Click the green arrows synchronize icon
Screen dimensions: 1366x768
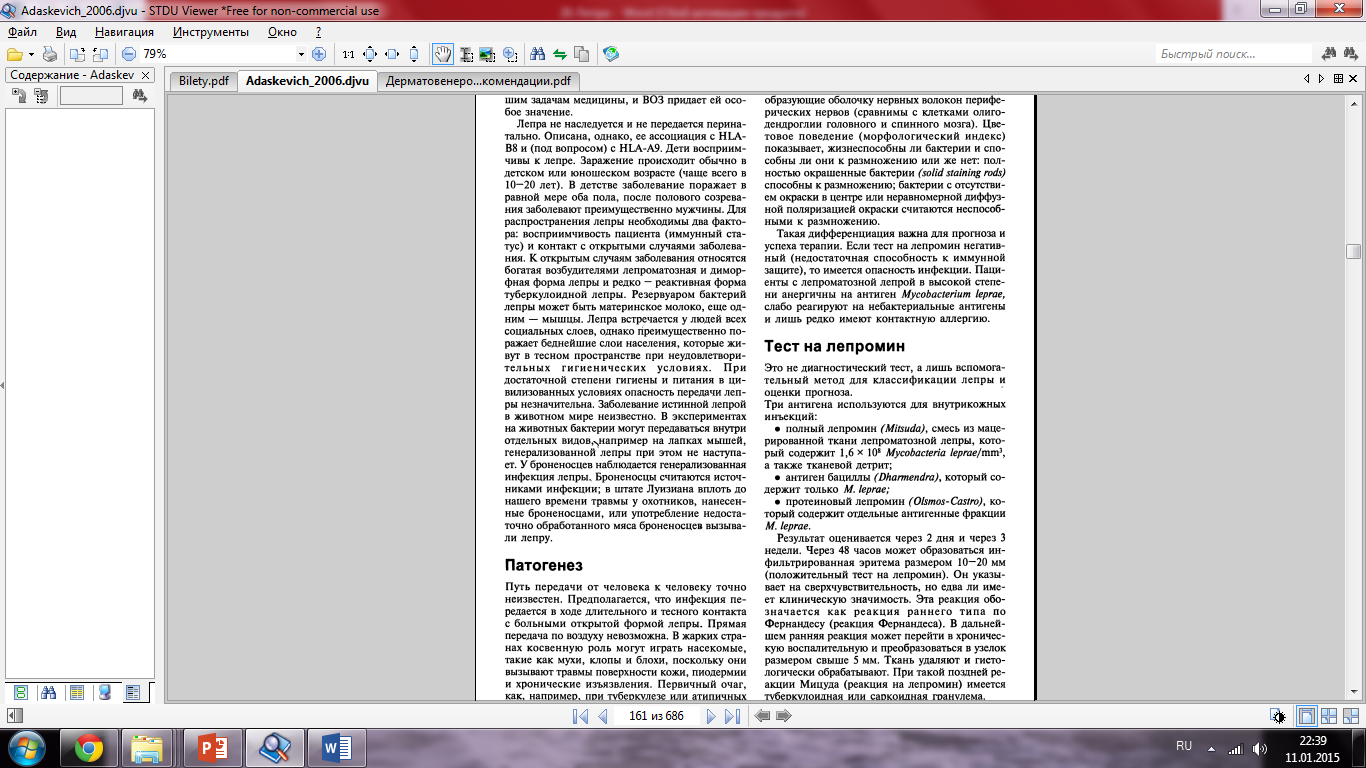tap(560, 54)
